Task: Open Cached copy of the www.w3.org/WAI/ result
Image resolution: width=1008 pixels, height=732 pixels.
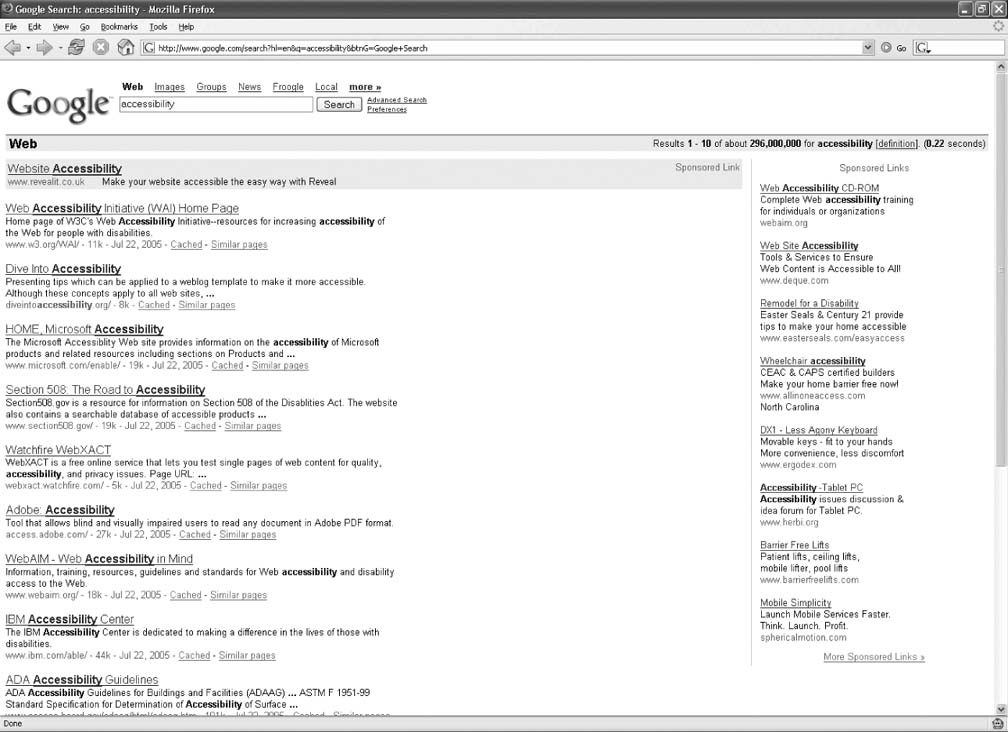Action: pos(186,245)
